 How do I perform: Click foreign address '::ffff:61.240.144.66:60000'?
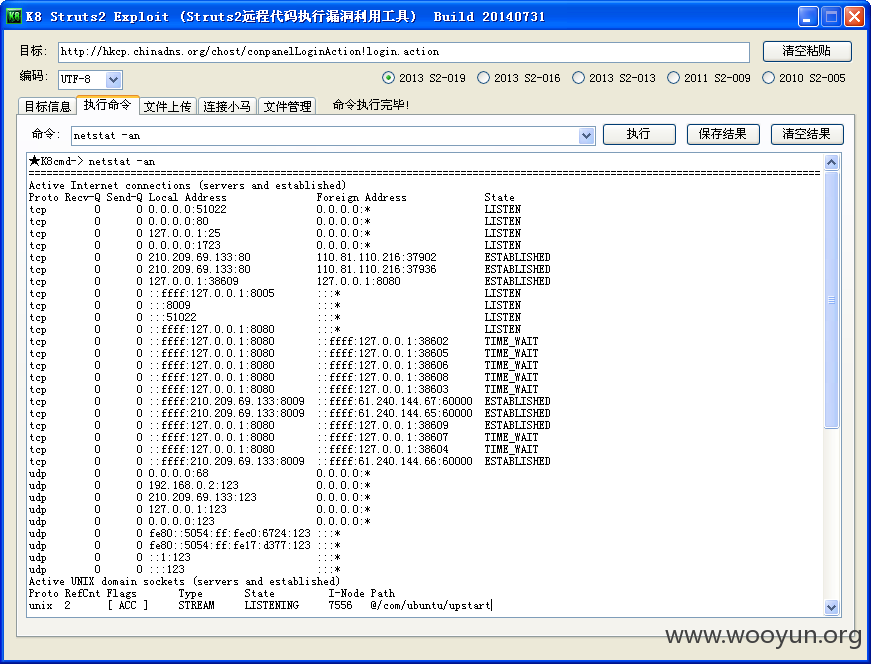395,462
